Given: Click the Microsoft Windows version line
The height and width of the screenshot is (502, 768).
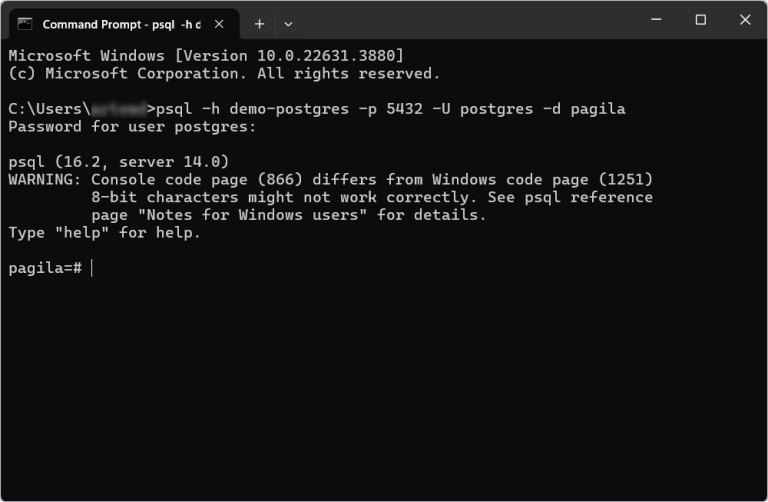Looking at the screenshot, I should click(x=206, y=56).
